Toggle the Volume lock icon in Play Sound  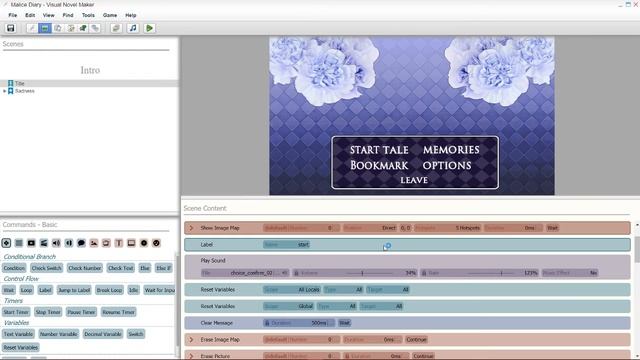297,273
